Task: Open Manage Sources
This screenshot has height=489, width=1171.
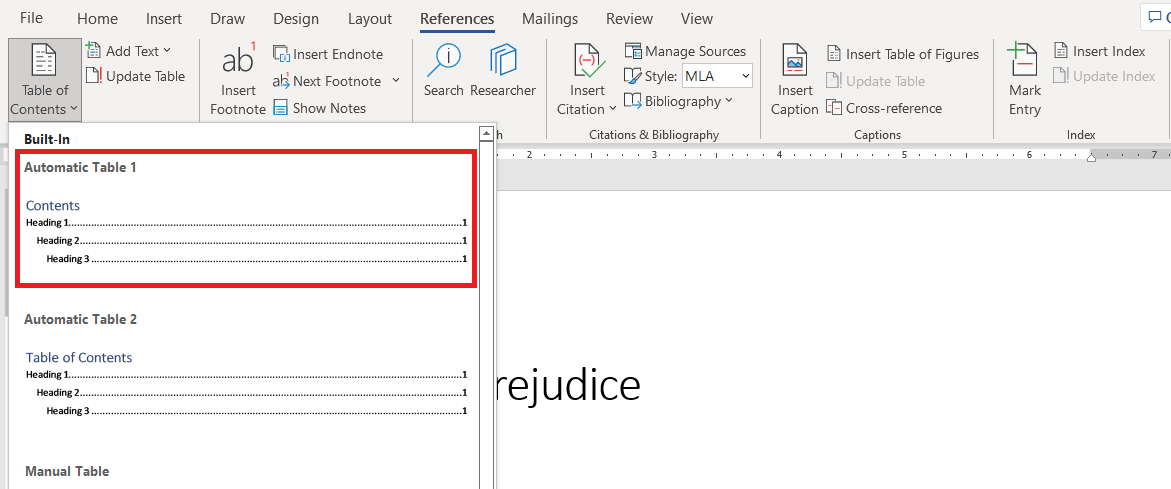Action: pos(685,51)
